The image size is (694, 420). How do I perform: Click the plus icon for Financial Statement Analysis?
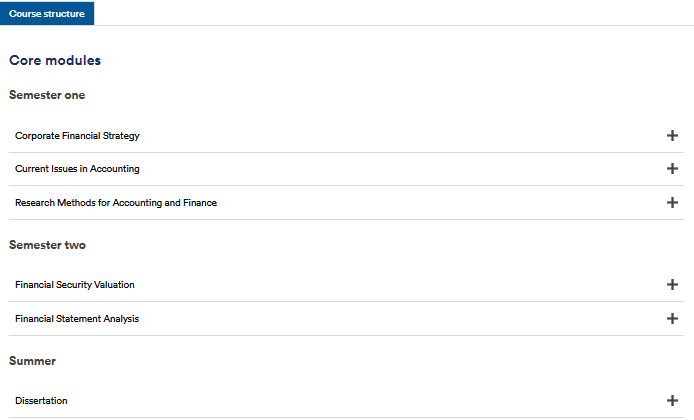[672, 319]
